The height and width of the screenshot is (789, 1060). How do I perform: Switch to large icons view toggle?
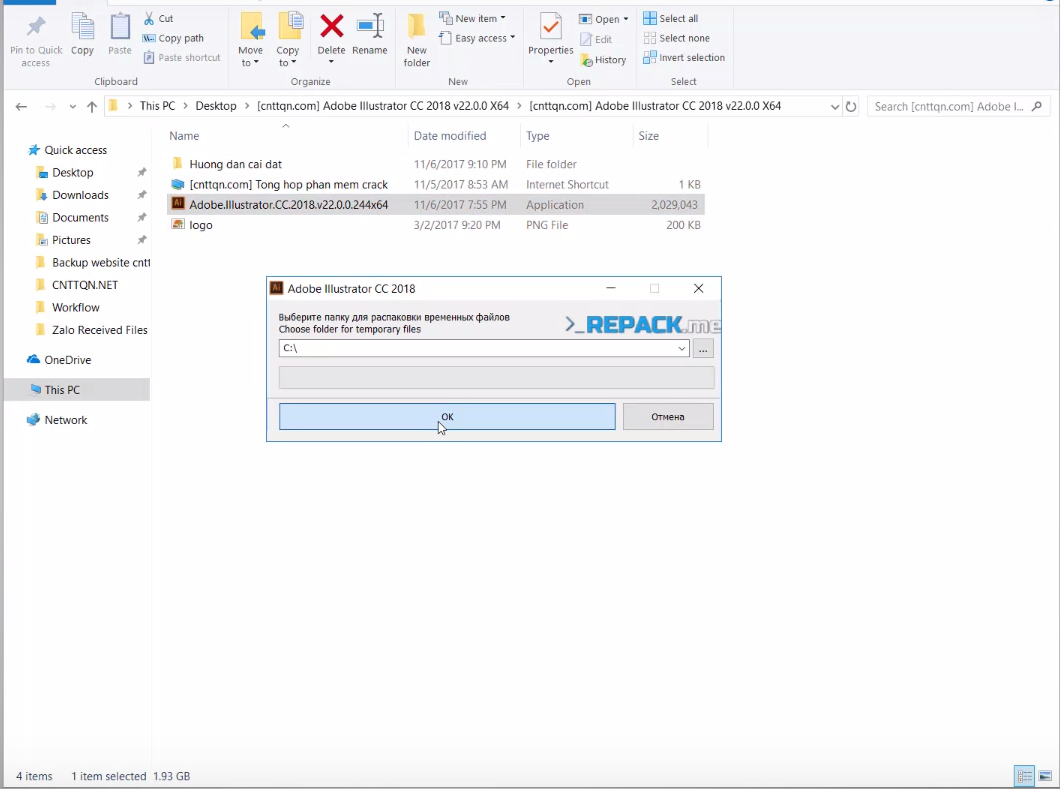coord(1046,776)
